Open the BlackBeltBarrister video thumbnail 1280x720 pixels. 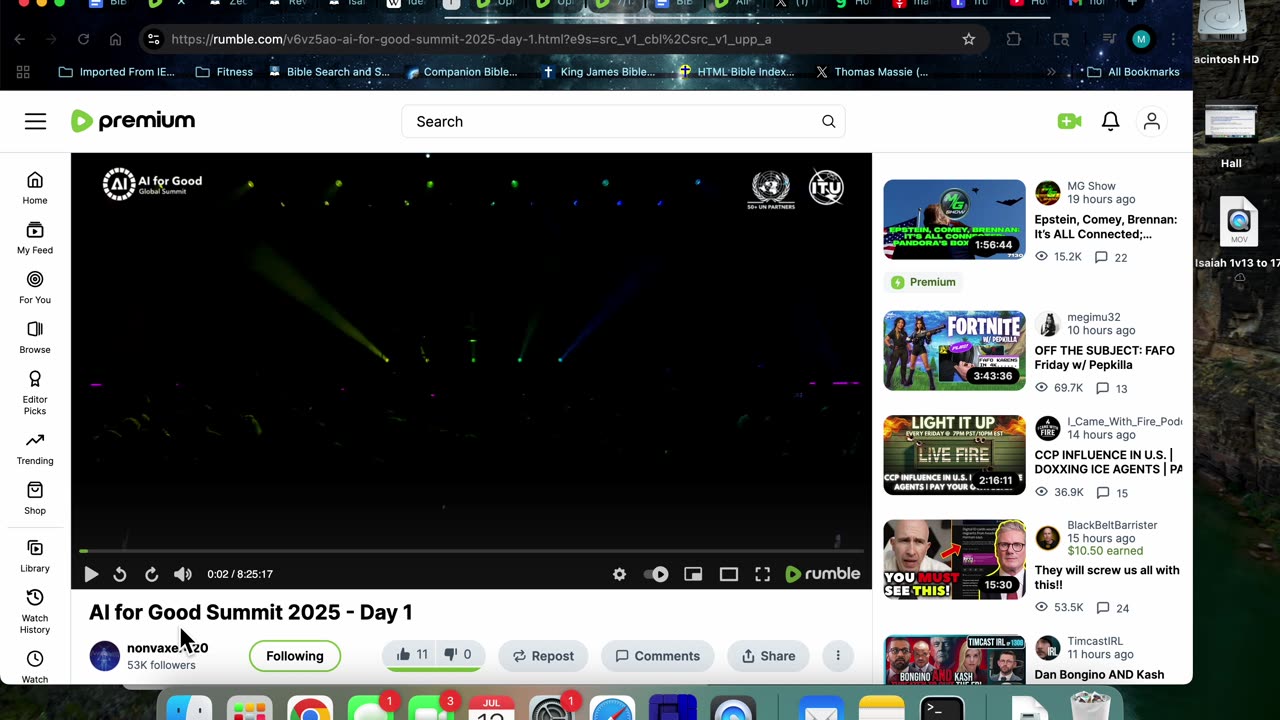click(x=954, y=560)
